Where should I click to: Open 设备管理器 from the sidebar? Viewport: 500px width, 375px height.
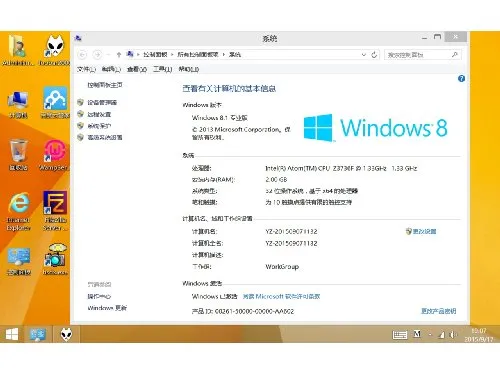coord(102,103)
